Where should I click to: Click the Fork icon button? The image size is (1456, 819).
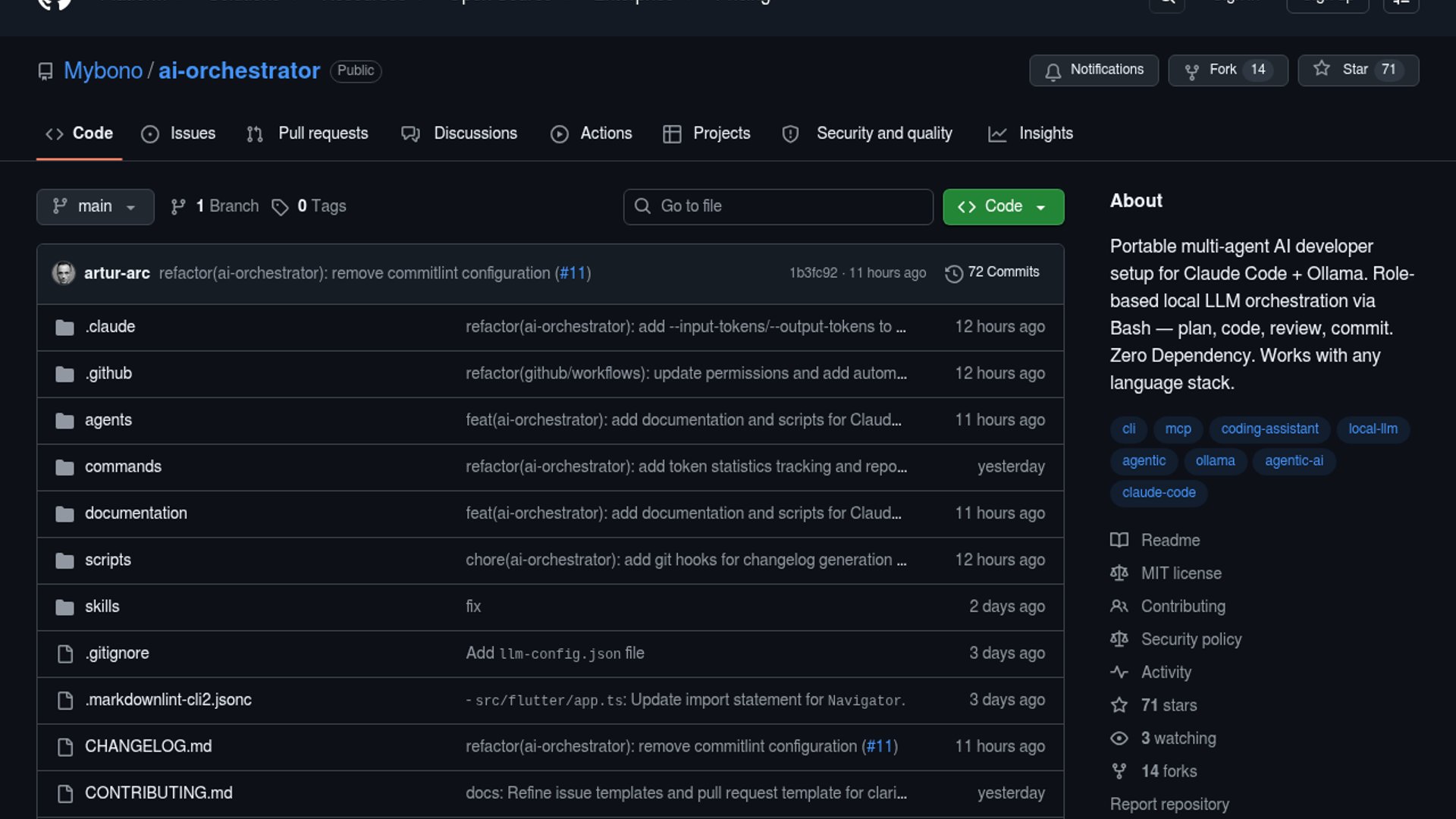pos(1191,71)
